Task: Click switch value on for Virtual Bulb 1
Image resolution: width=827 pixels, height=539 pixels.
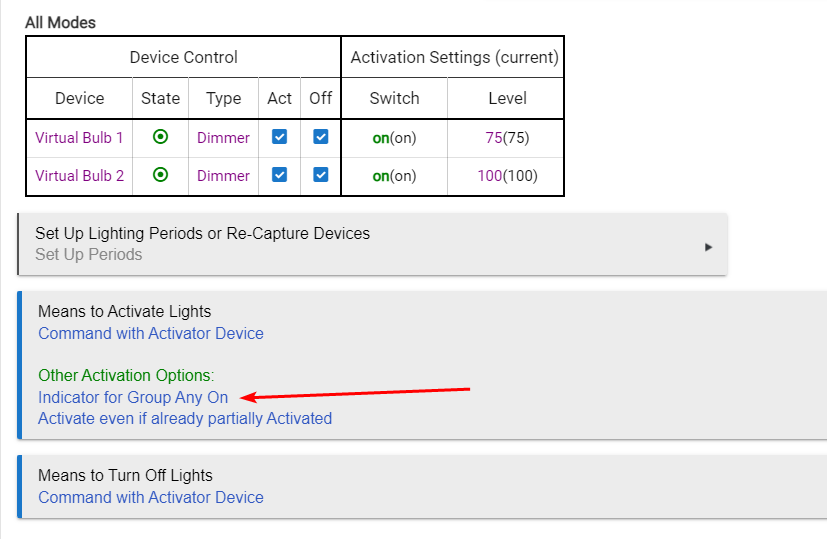Action: point(381,138)
